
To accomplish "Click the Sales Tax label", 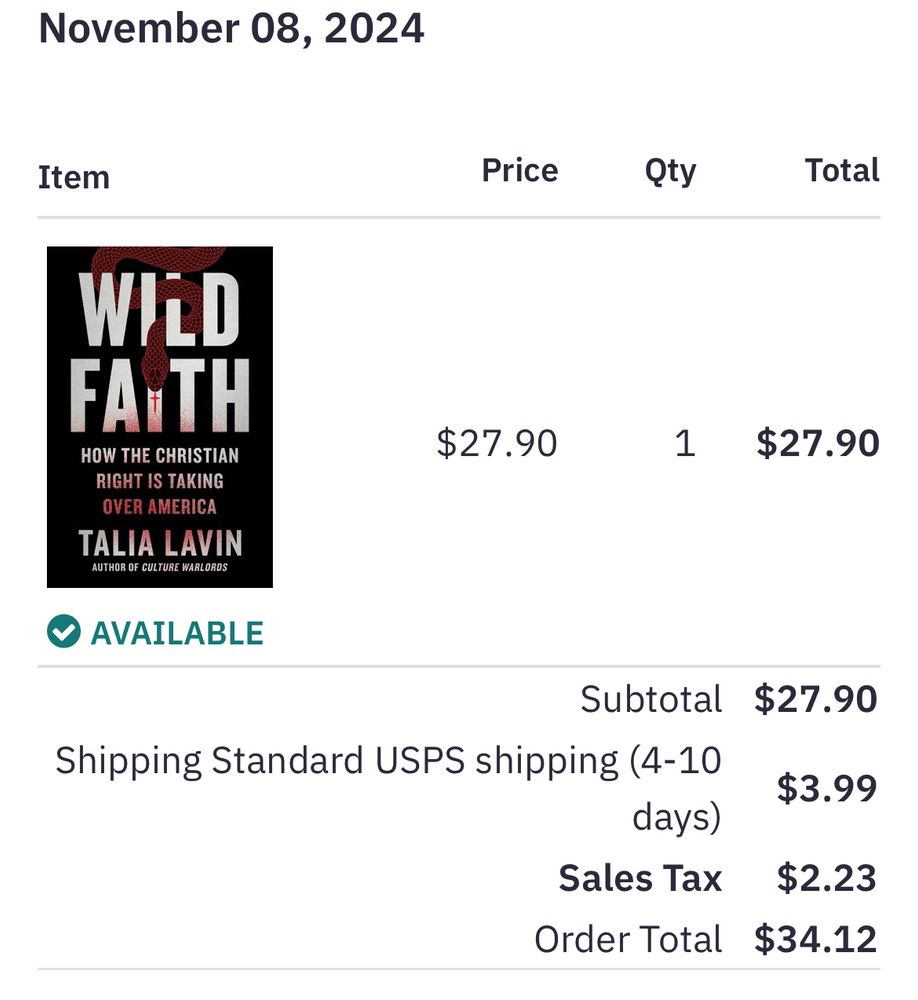I will [640, 878].
